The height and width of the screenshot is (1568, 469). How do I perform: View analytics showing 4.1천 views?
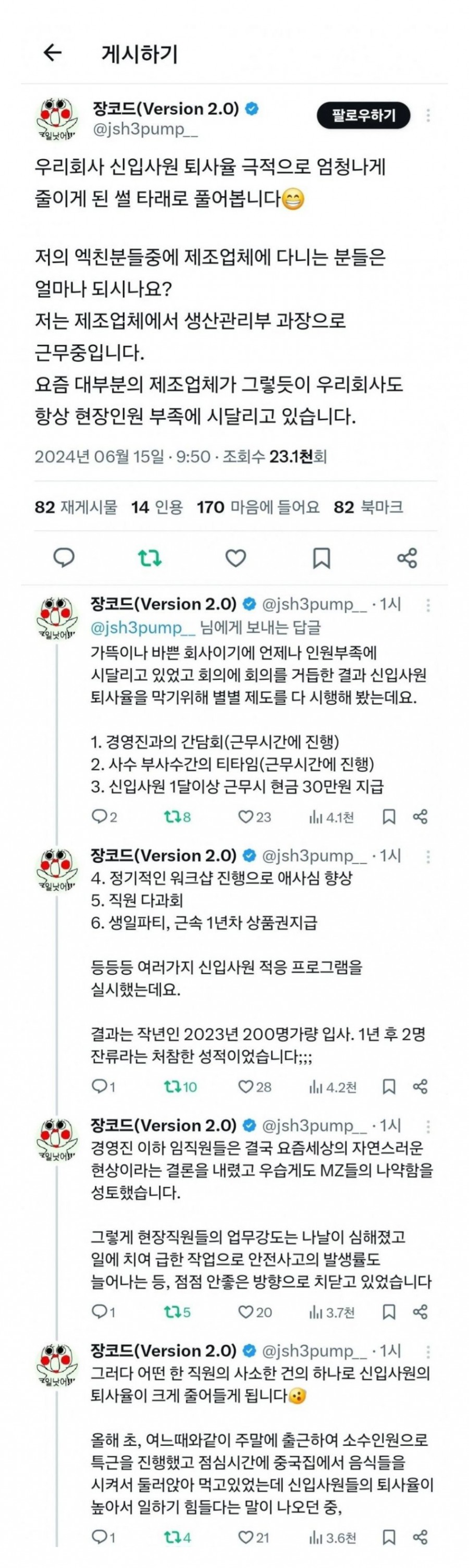[331, 817]
